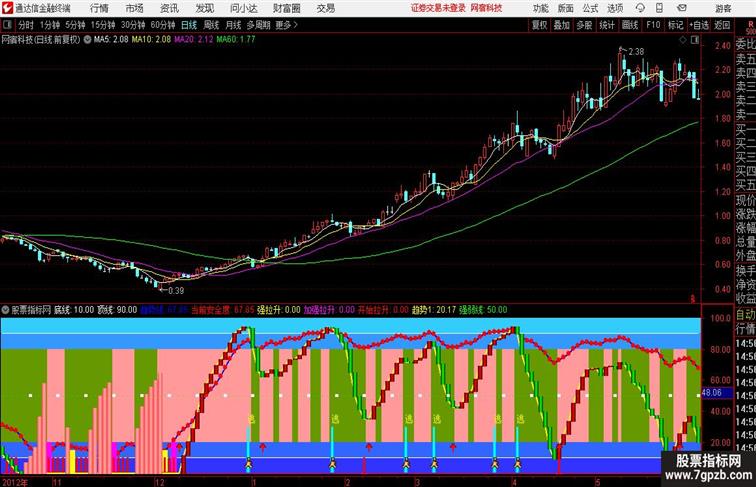Toggle the side panel icon at chart top-right
Screen dimensions: 756x487
tap(695, 40)
